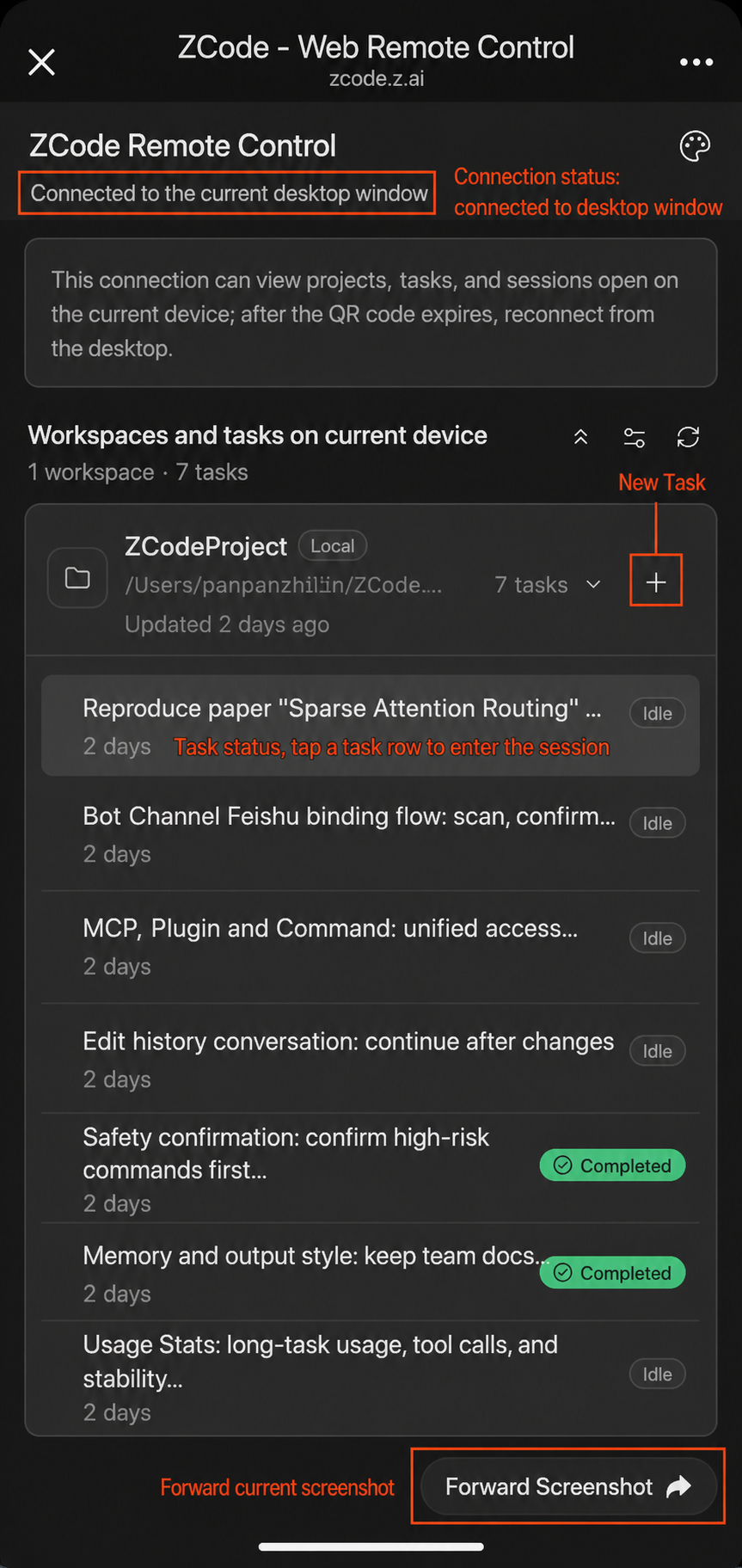Click the /Users/panpanzhilin/ZCode... path text
Viewport: 742px width, 1568px height.
(x=284, y=585)
